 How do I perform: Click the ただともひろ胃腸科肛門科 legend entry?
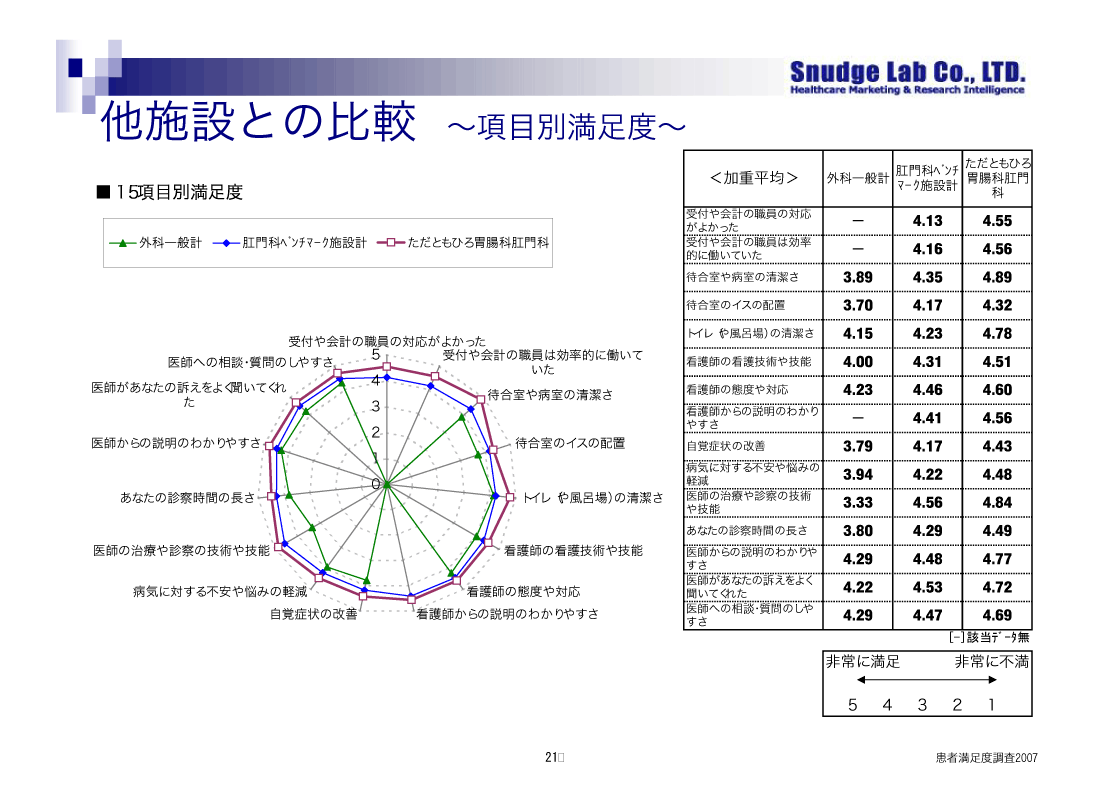click(x=463, y=243)
